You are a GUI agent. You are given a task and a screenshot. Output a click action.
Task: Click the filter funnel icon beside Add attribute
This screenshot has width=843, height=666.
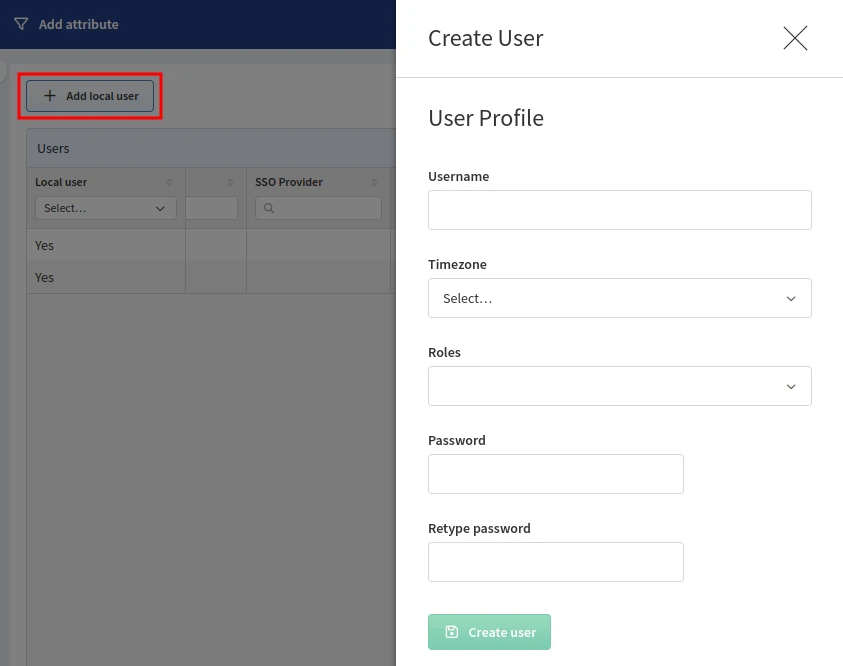(x=21, y=24)
